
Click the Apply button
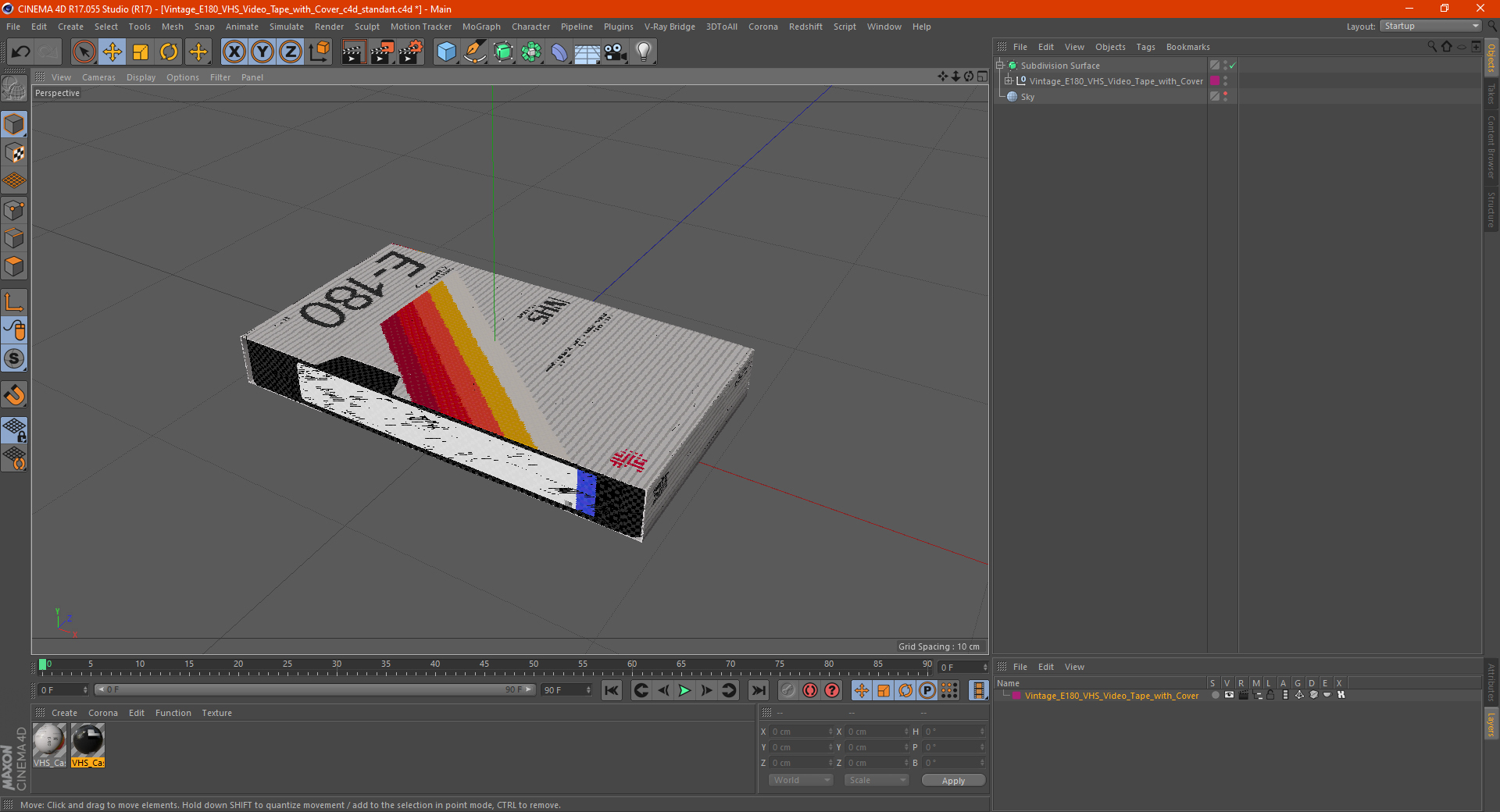953,780
